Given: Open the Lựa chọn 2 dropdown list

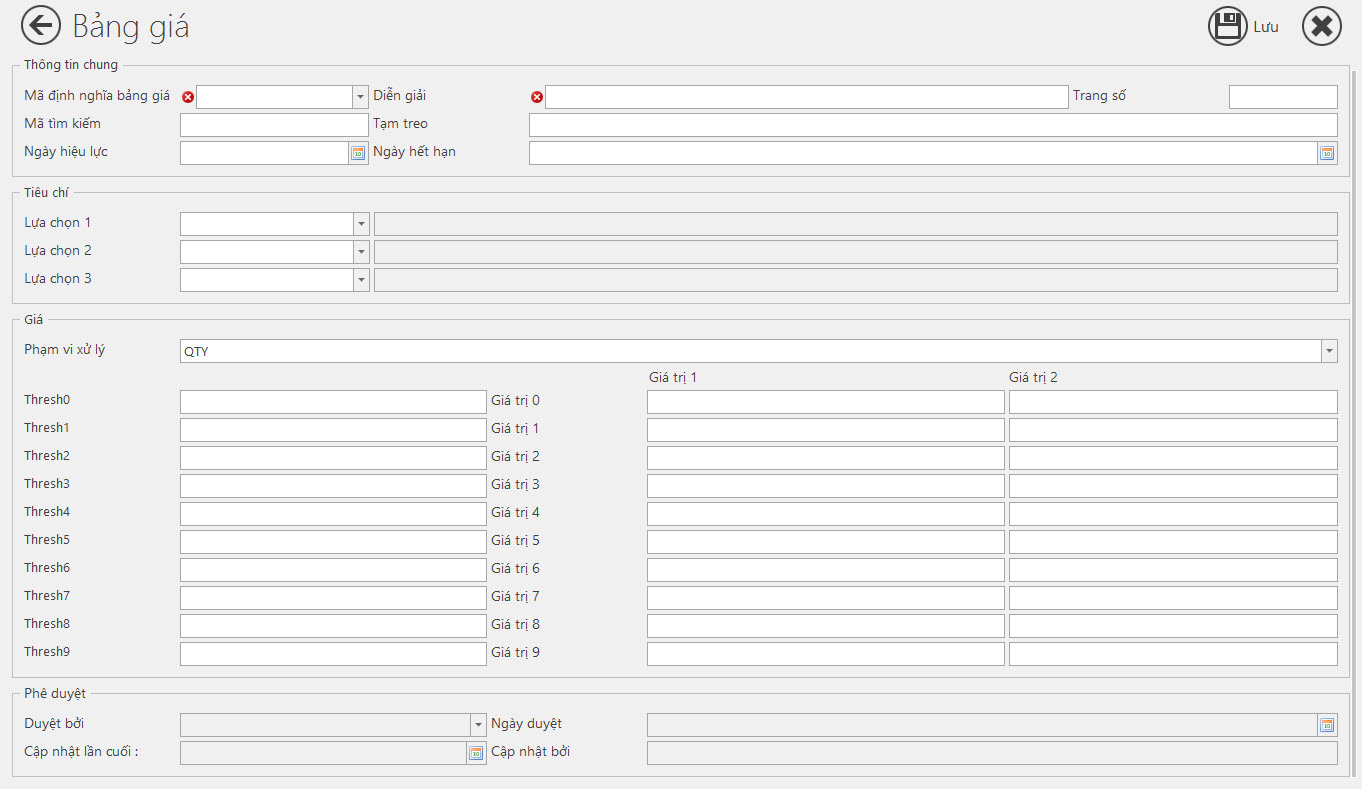Looking at the screenshot, I should click(x=361, y=252).
